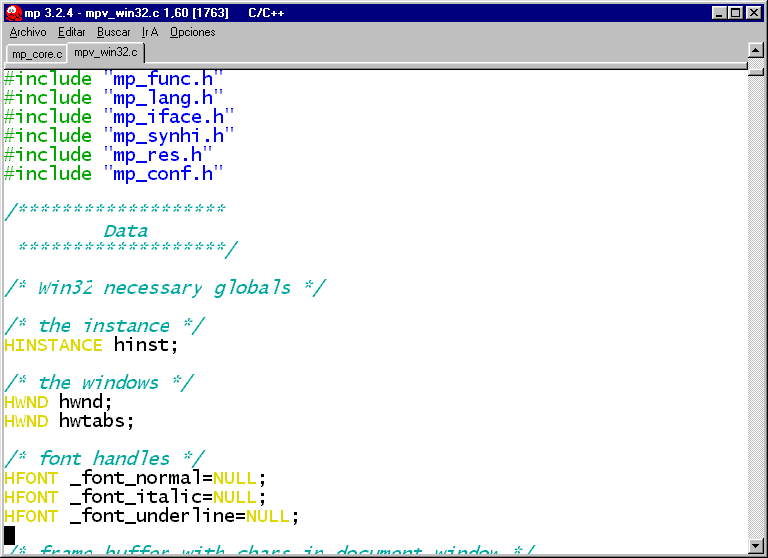Open the Editar menu

72,32
